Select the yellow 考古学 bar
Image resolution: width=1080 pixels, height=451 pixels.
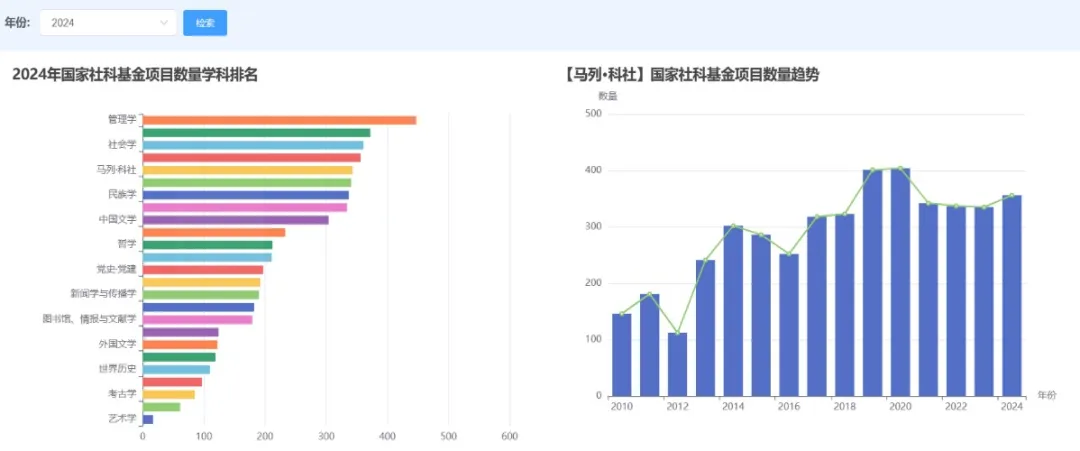point(168,394)
